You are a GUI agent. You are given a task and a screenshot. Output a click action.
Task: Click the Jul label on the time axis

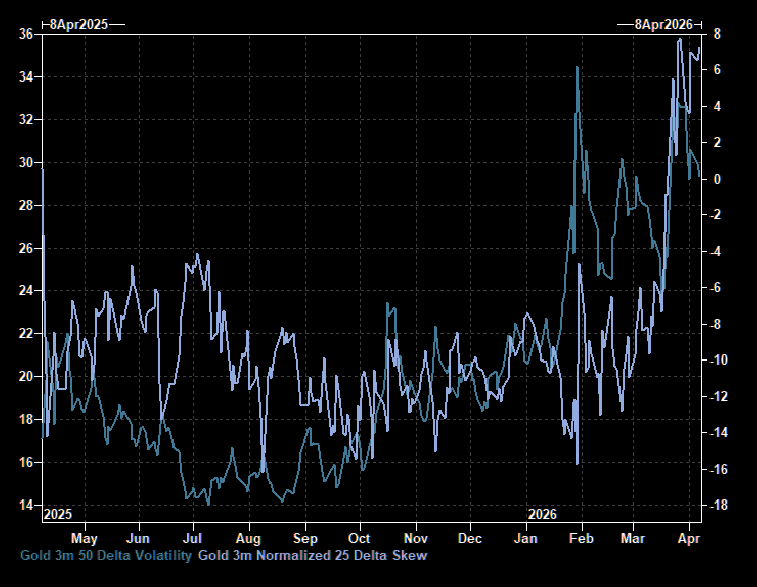tap(194, 537)
